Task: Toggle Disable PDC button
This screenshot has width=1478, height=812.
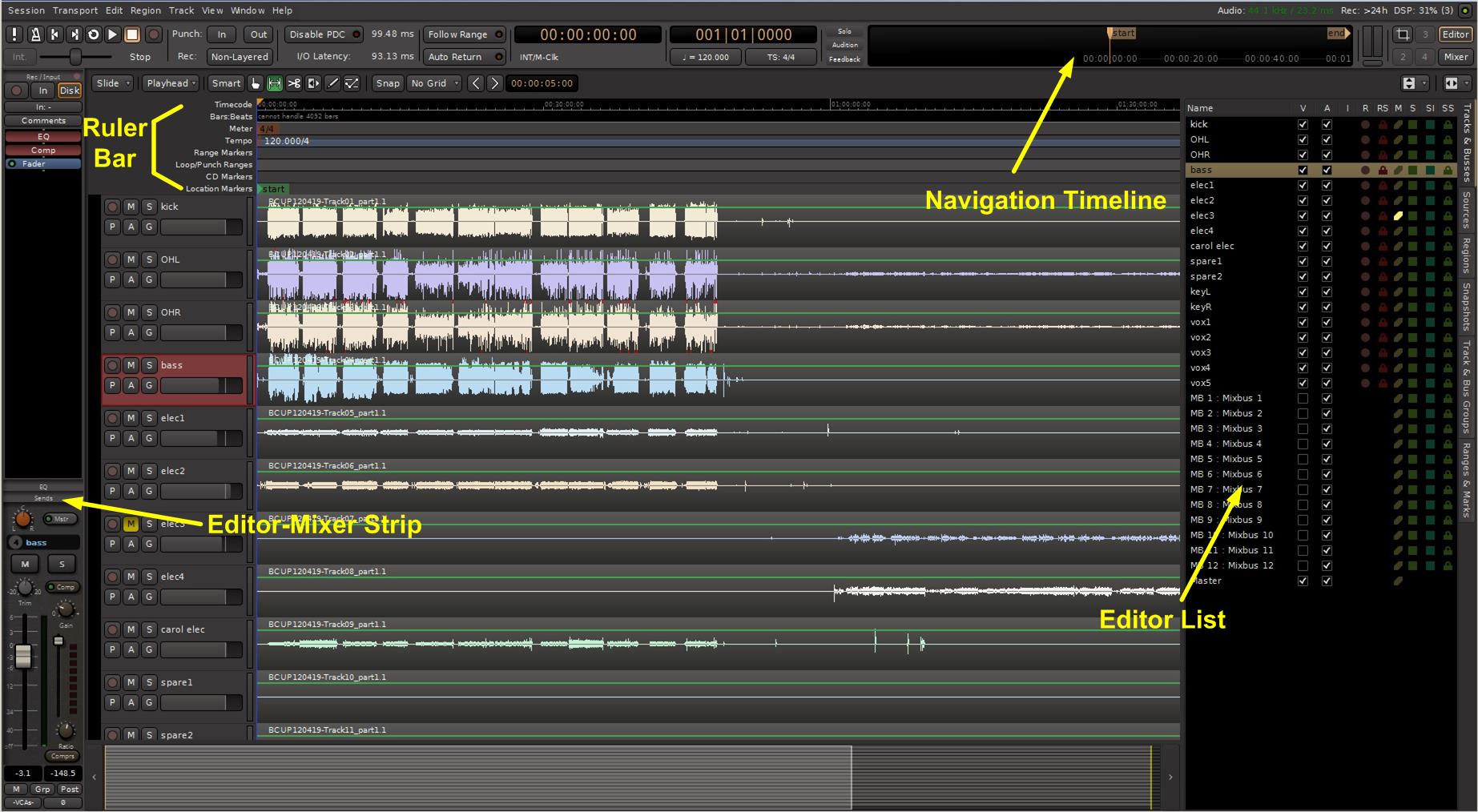Action: pos(324,34)
